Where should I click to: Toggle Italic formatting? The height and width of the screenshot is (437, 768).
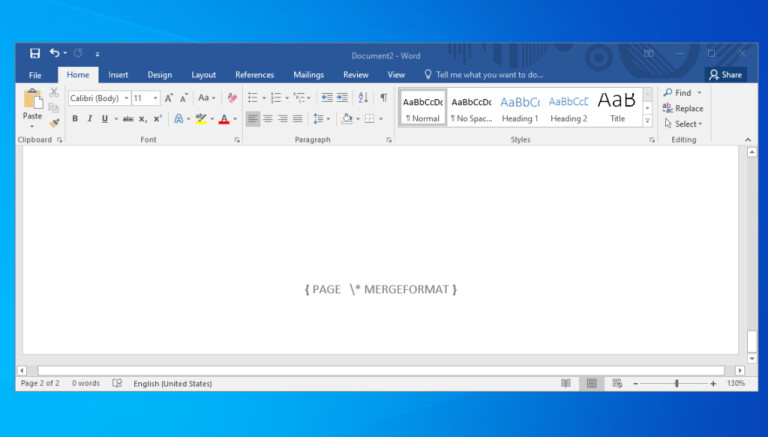pyautogui.click(x=89, y=118)
